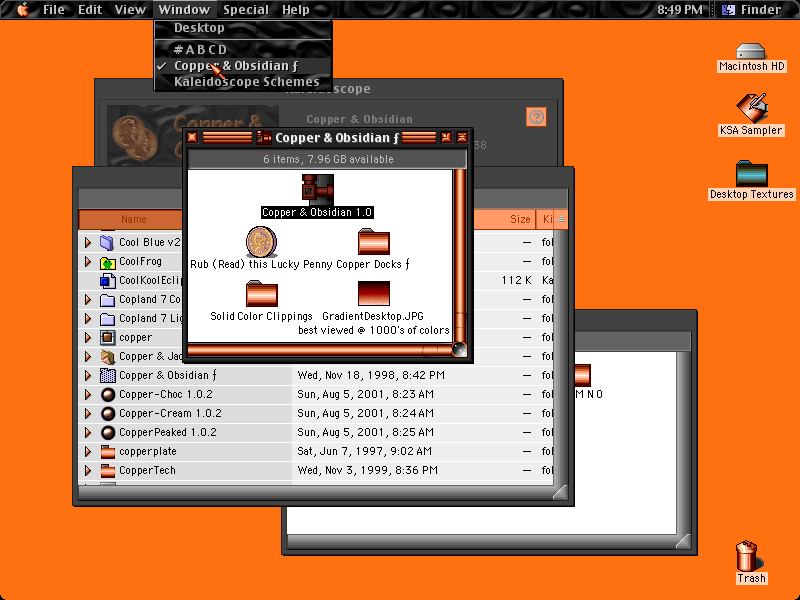800x600 pixels.
Task: Click the CoolKoolEclipse file icon in list
Action: click(107, 281)
